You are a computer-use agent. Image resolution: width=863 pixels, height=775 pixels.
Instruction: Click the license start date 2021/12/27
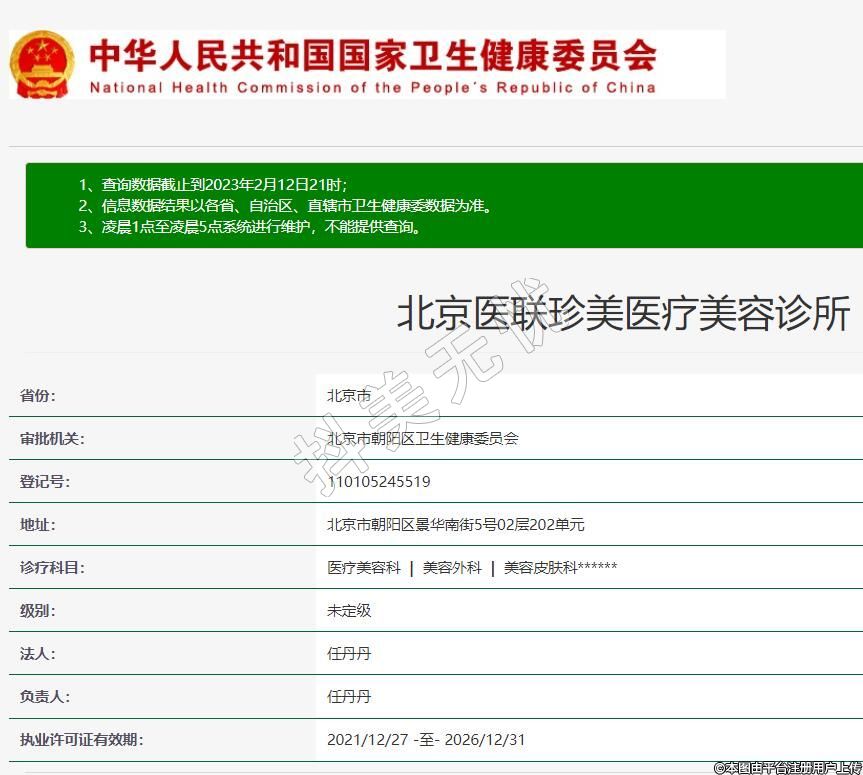(367, 740)
